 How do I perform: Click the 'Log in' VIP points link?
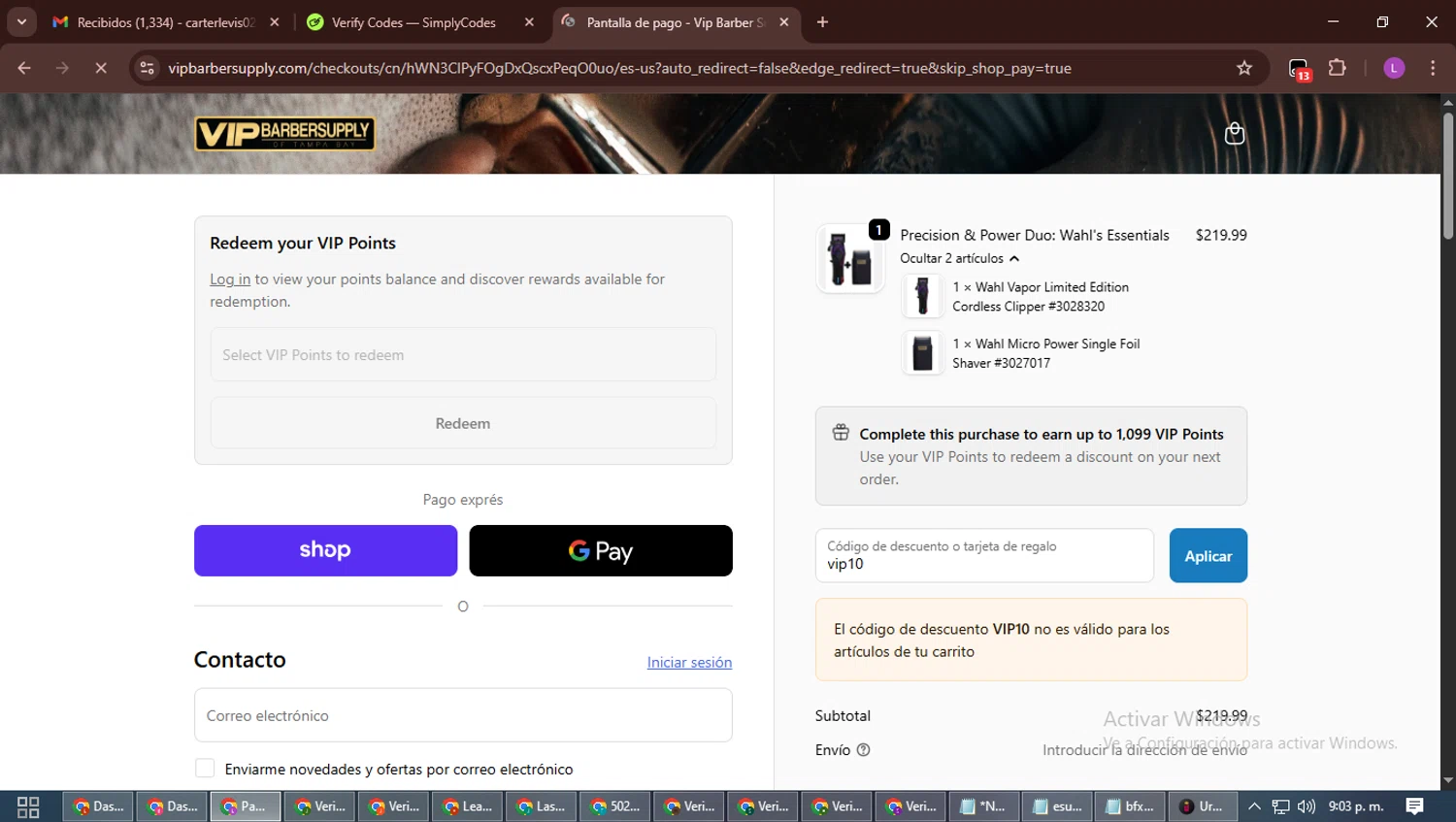(230, 279)
